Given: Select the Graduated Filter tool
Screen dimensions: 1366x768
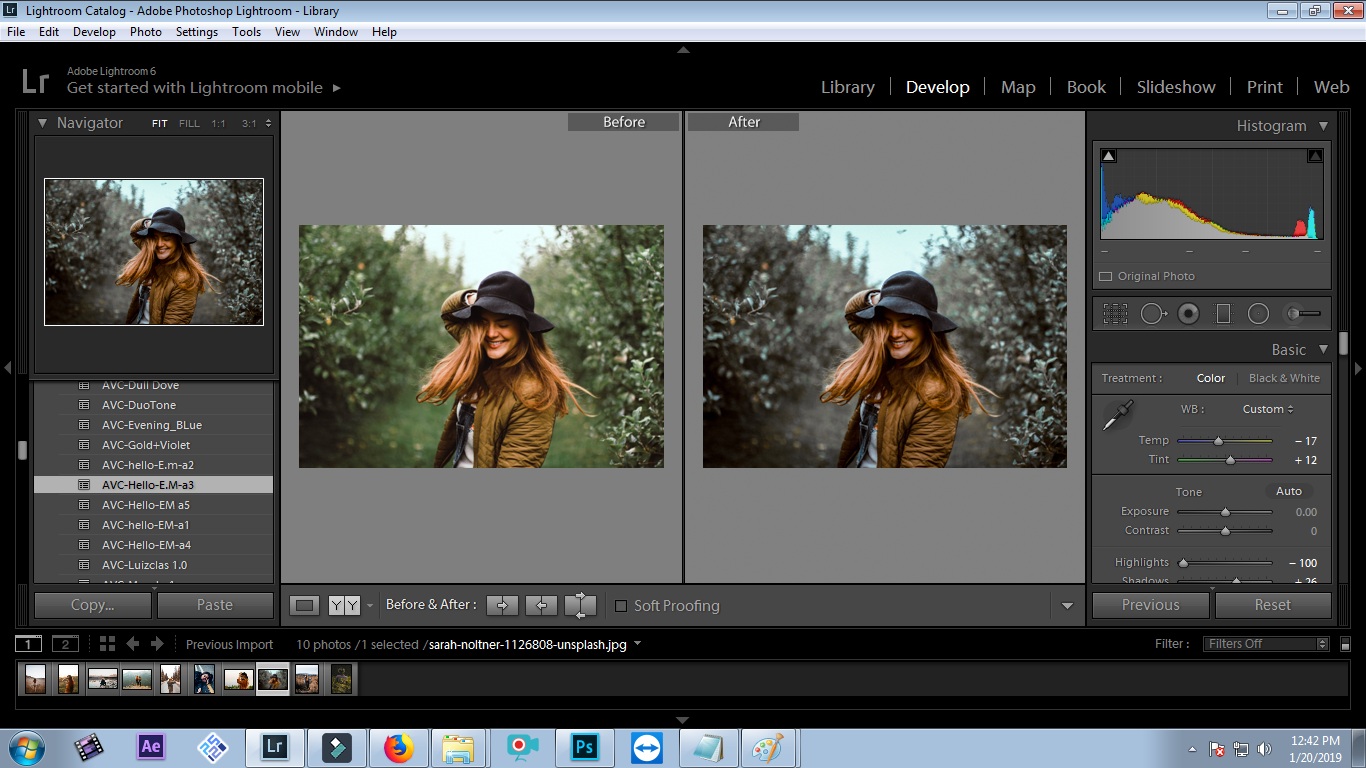Looking at the screenshot, I should coord(1223,314).
